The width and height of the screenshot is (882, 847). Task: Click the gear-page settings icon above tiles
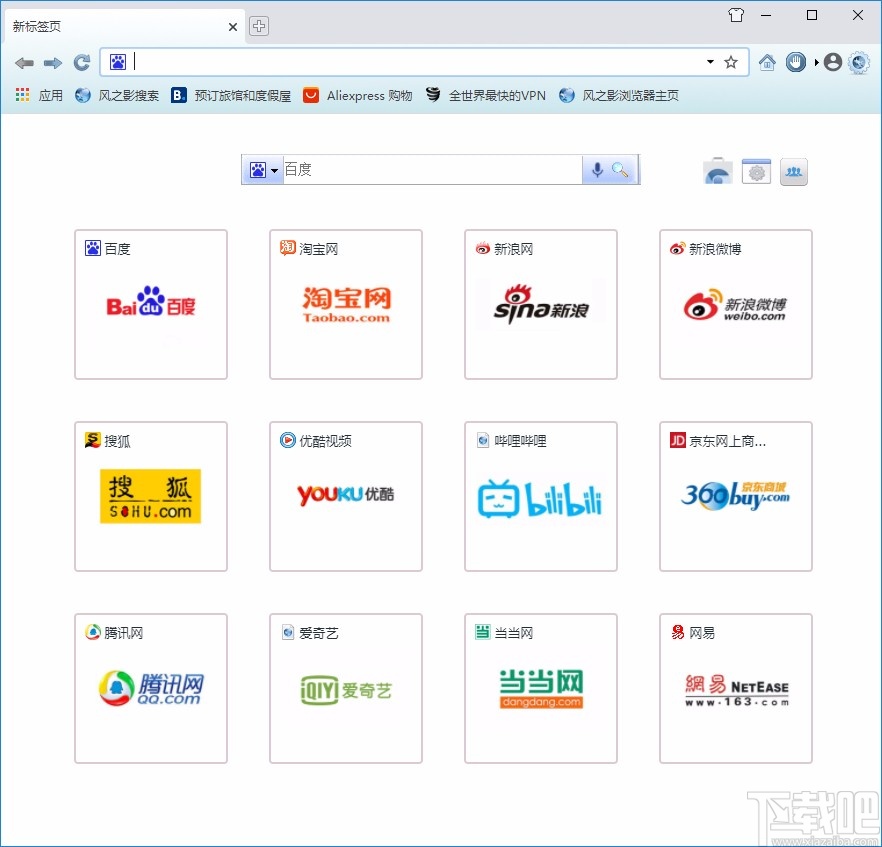click(756, 171)
